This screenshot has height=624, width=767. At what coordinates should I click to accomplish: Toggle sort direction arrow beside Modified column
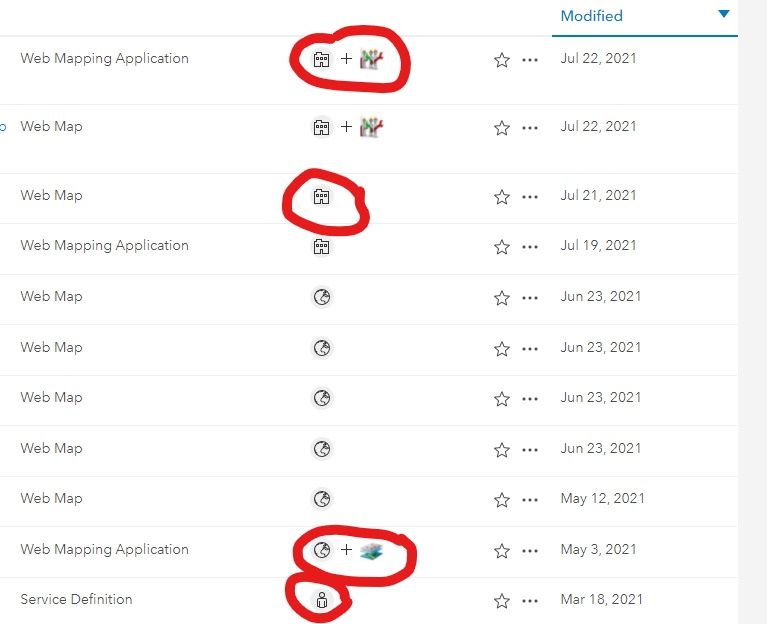pyautogui.click(x=724, y=15)
